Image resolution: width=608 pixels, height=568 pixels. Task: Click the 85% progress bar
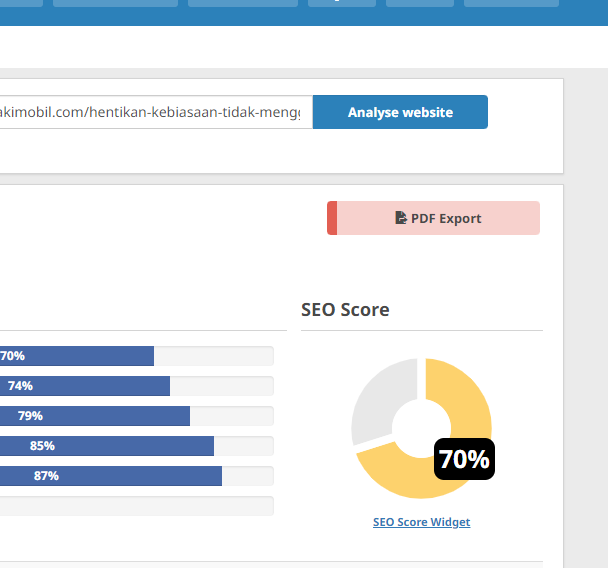137,446
